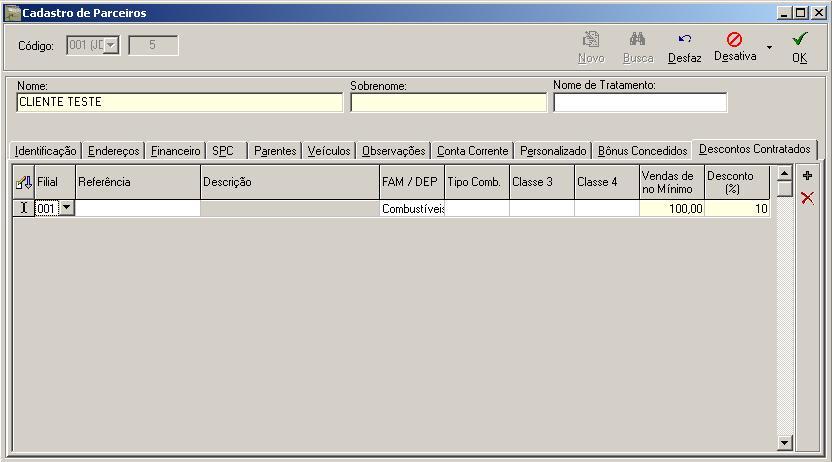Viewport: 832px width, 462px height.
Task: Click the Descrição column header
Action: [x=290, y=182]
